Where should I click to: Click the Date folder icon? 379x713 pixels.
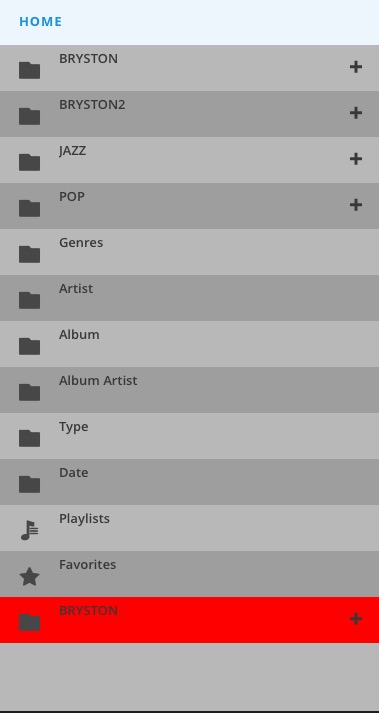(x=30, y=484)
